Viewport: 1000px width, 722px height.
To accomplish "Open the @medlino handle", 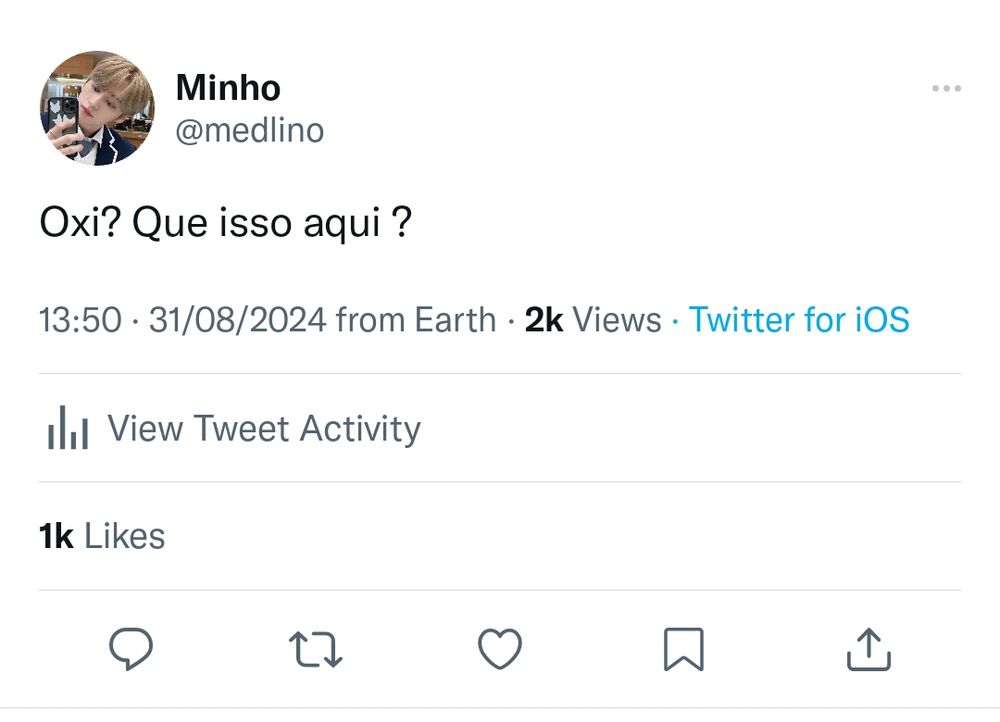I will click(250, 131).
